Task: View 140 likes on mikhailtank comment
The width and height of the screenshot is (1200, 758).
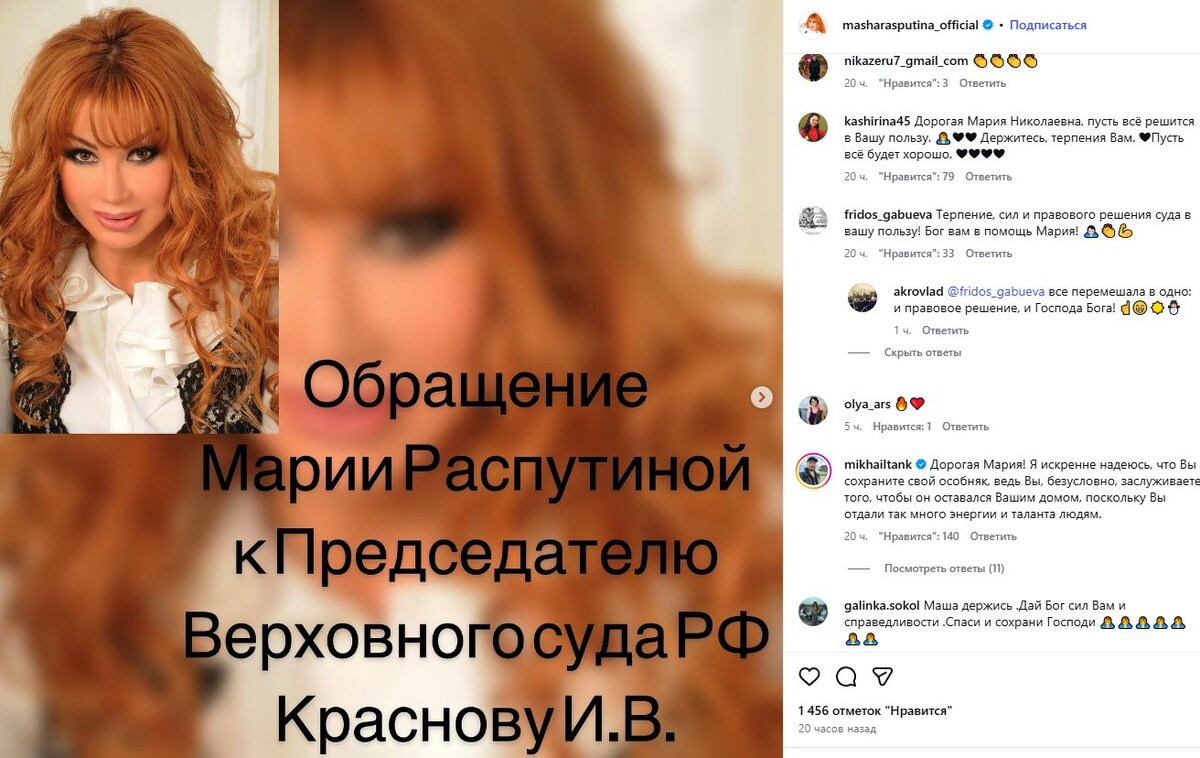Action: coord(918,537)
